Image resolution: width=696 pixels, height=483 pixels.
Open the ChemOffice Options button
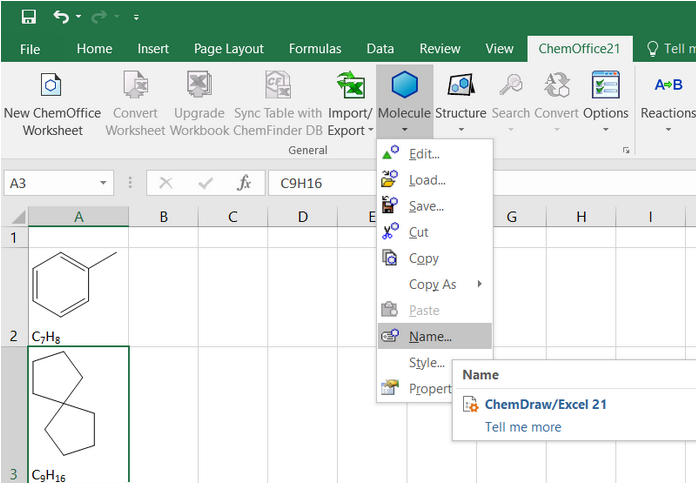tap(605, 102)
